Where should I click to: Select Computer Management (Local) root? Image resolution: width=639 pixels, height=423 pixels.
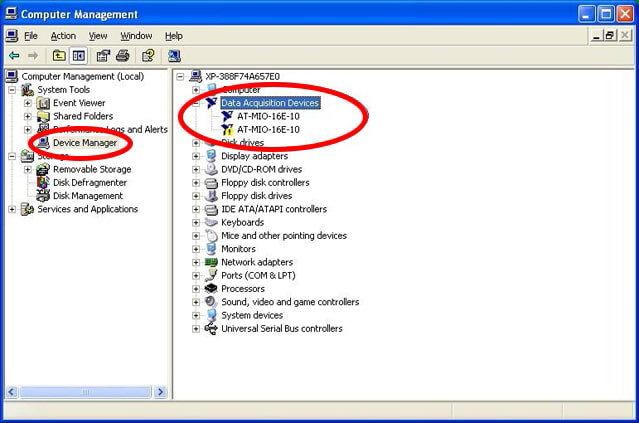click(x=82, y=77)
